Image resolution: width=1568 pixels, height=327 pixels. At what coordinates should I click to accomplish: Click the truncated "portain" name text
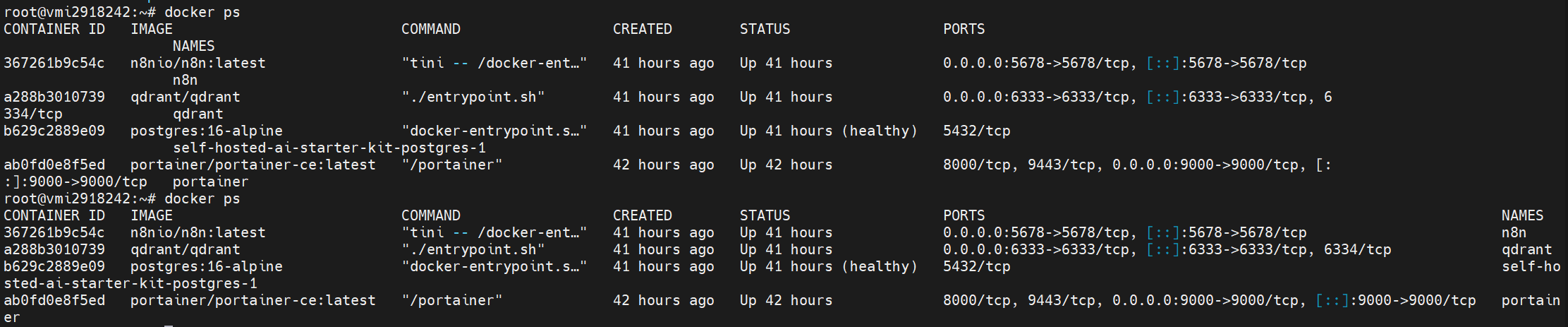tap(1531, 300)
